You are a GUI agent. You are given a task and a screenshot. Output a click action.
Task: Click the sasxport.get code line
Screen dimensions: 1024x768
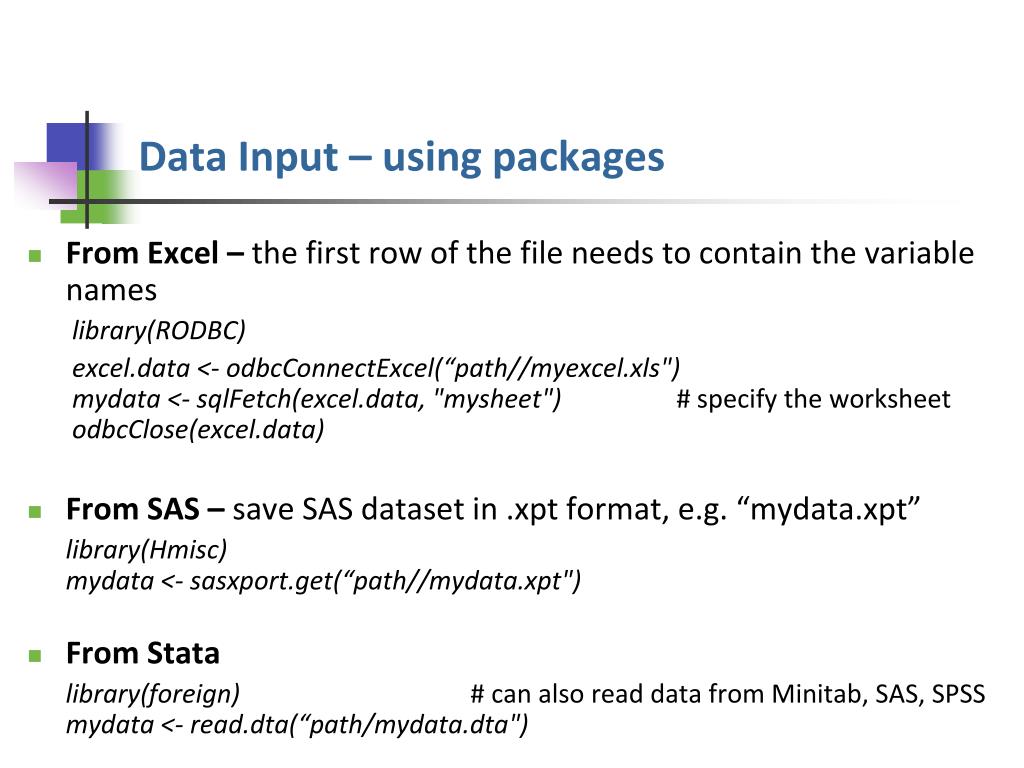pyautogui.click(x=323, y=581)
